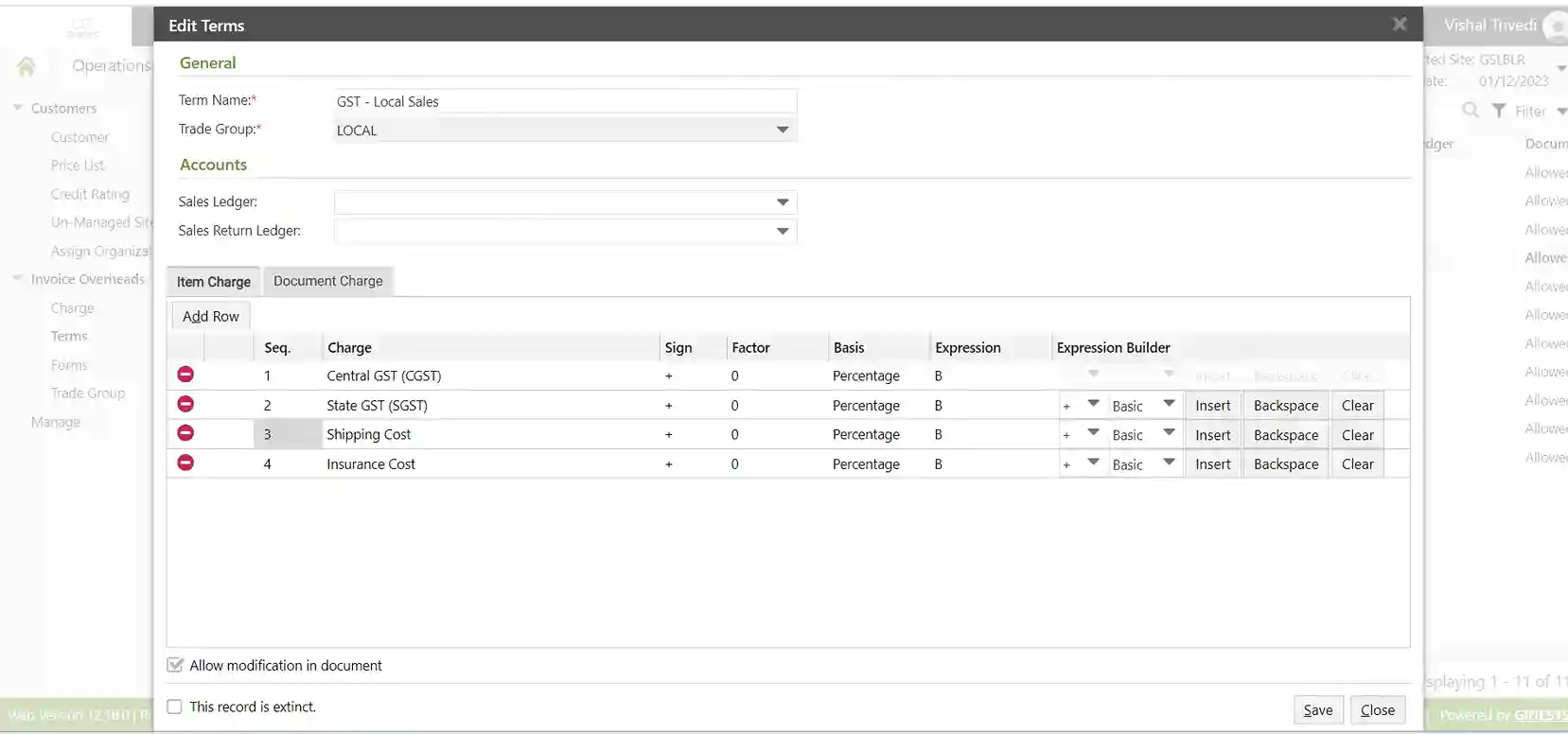Select the sequence 3 cell
The image size is (1568, 734).
click(288, 434)
